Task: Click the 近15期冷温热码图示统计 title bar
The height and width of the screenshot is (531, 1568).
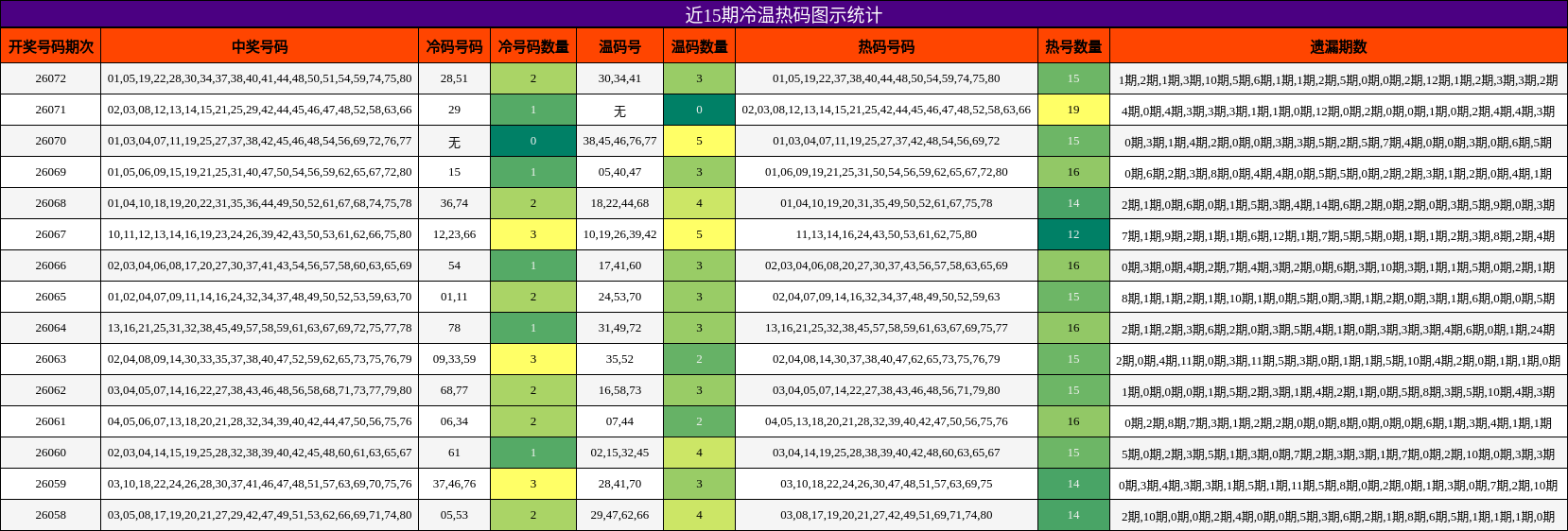Action: click(x=784, y=14)
